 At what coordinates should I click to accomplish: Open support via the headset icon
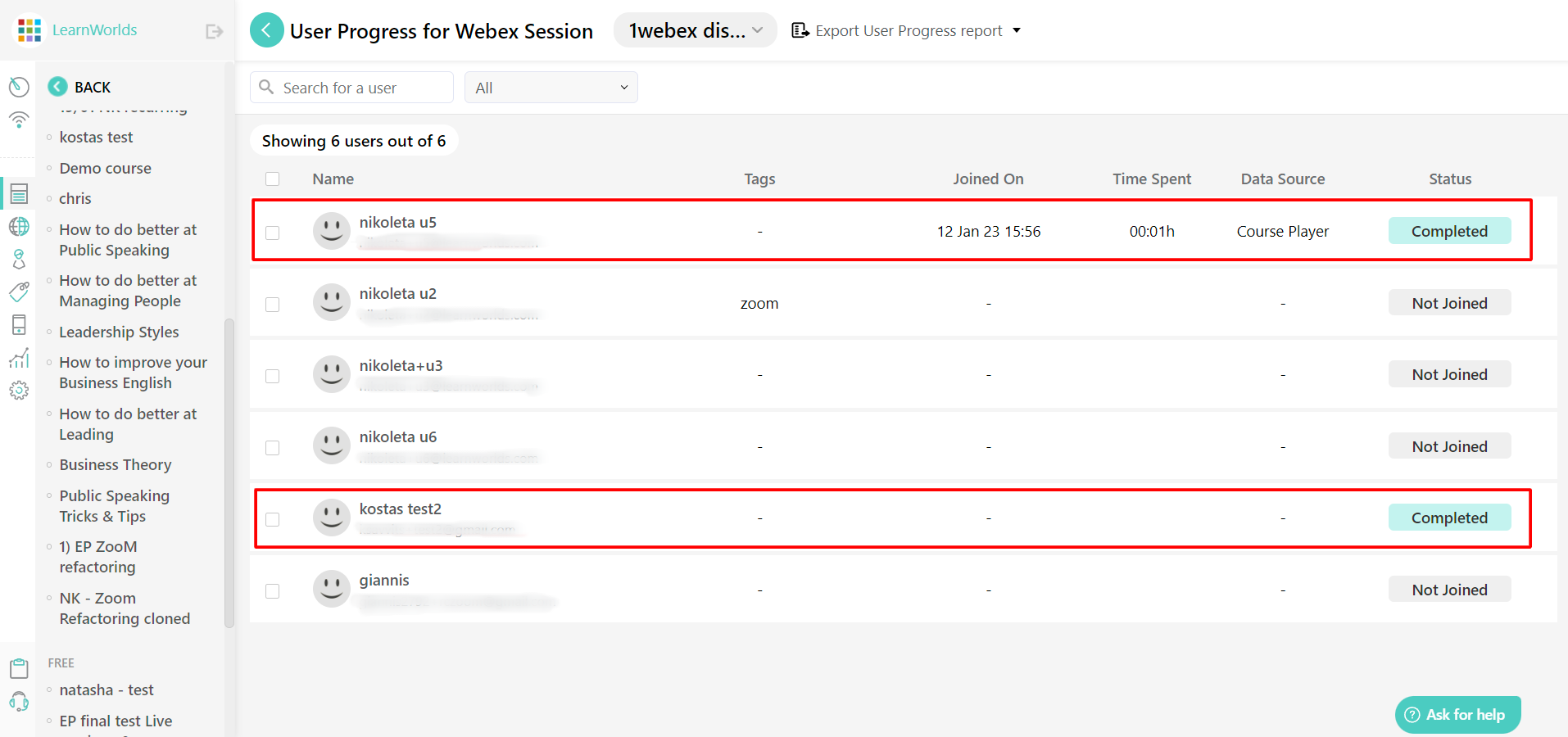(19, 702)
